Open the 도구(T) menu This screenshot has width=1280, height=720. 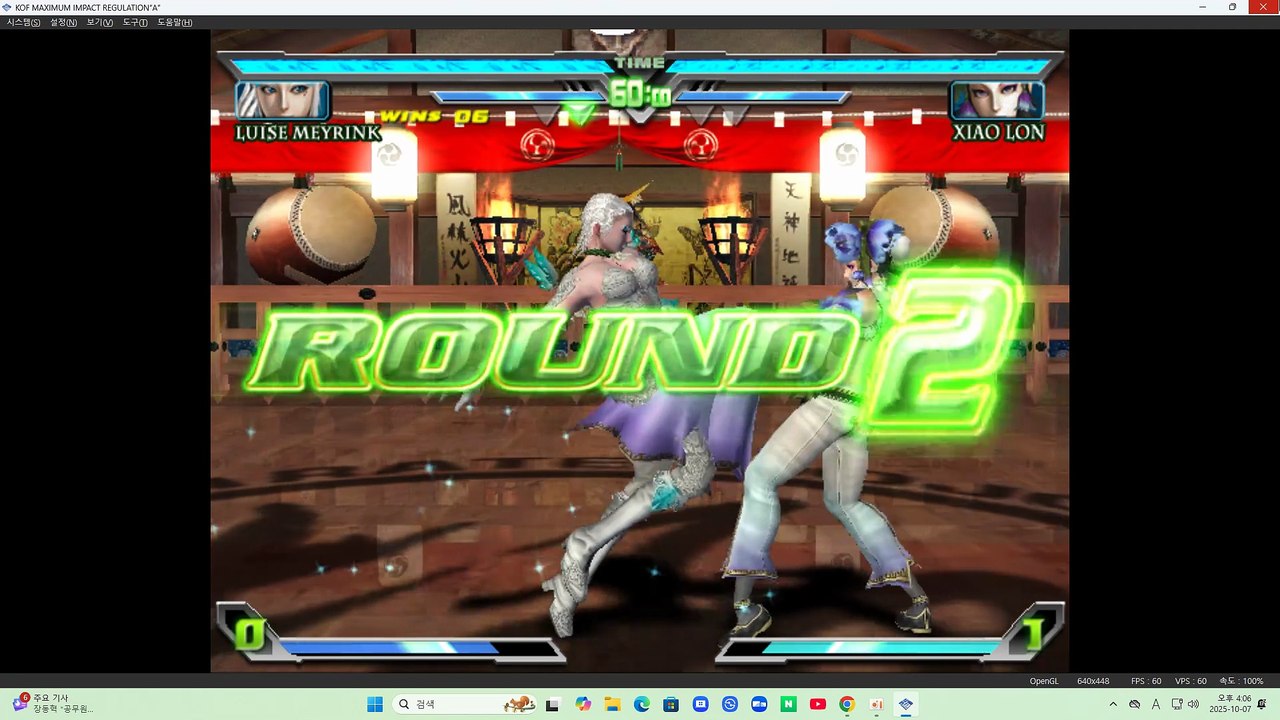coord(135,22)
